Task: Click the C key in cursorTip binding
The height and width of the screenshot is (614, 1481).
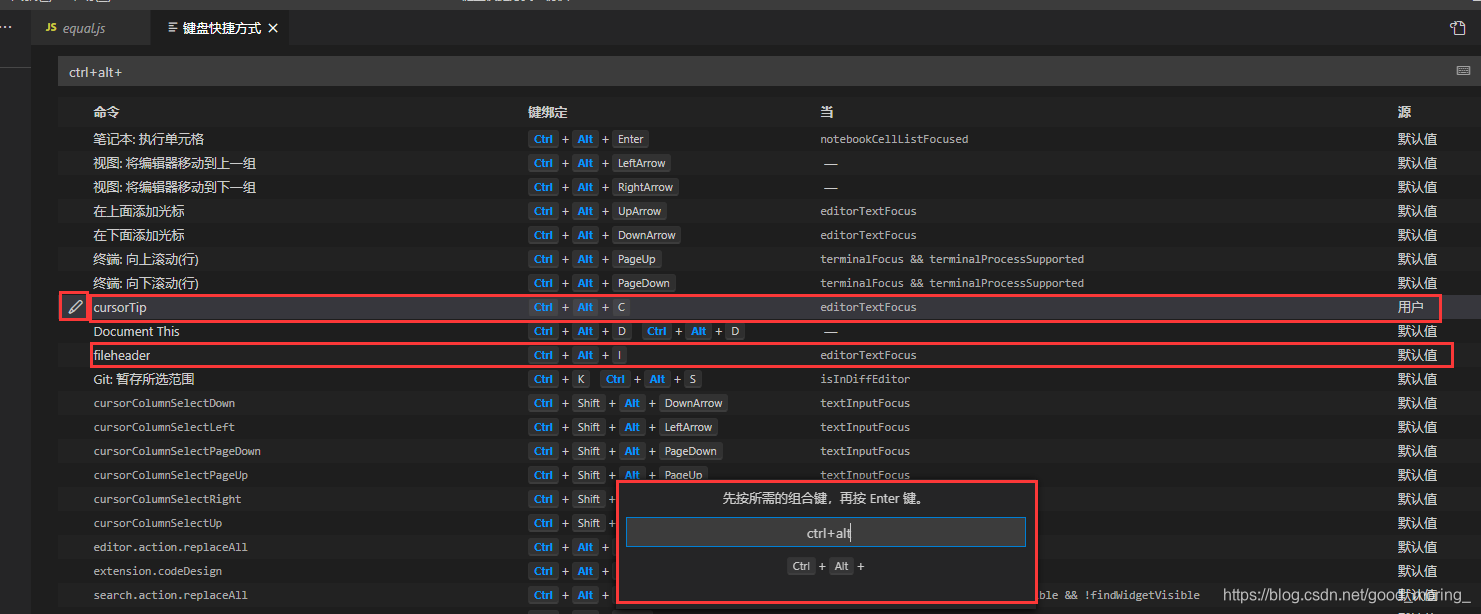Action: coord(621,307)
